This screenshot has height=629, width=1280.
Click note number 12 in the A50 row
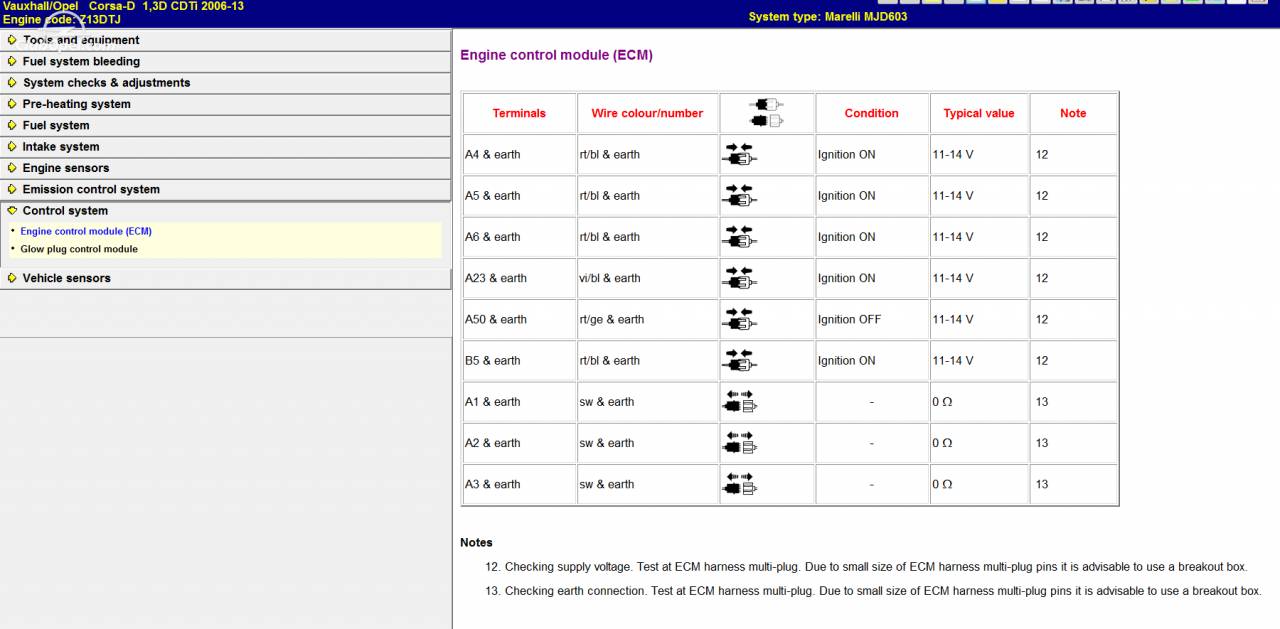1042,319
